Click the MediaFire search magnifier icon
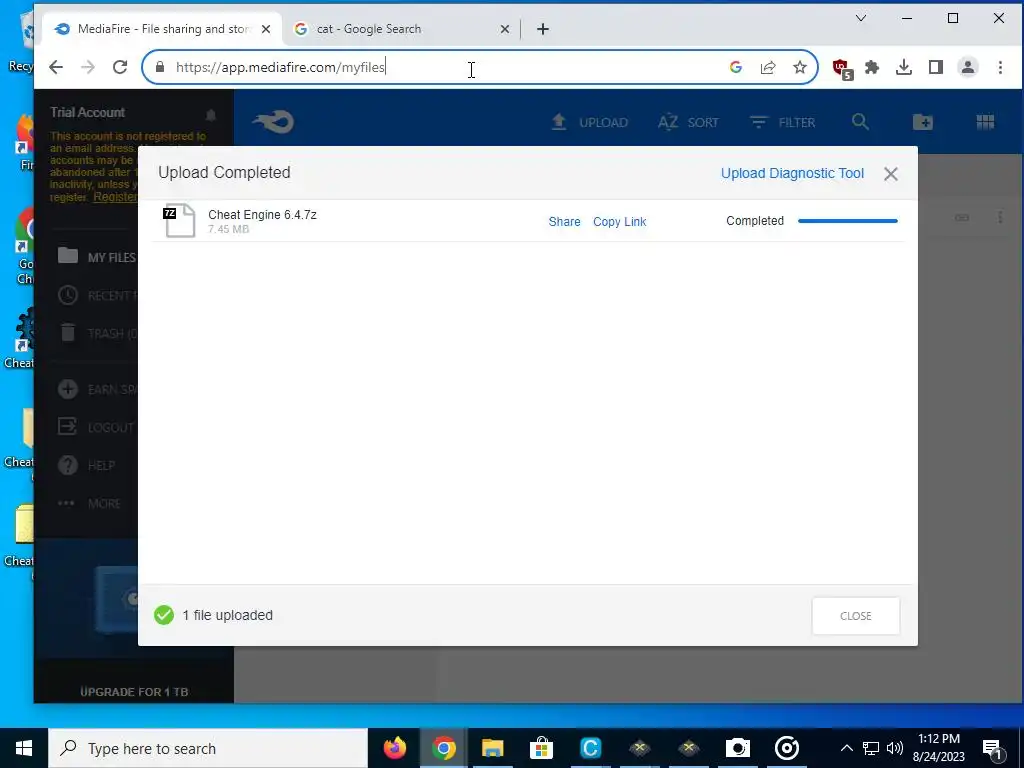 (x=860, y=121)
